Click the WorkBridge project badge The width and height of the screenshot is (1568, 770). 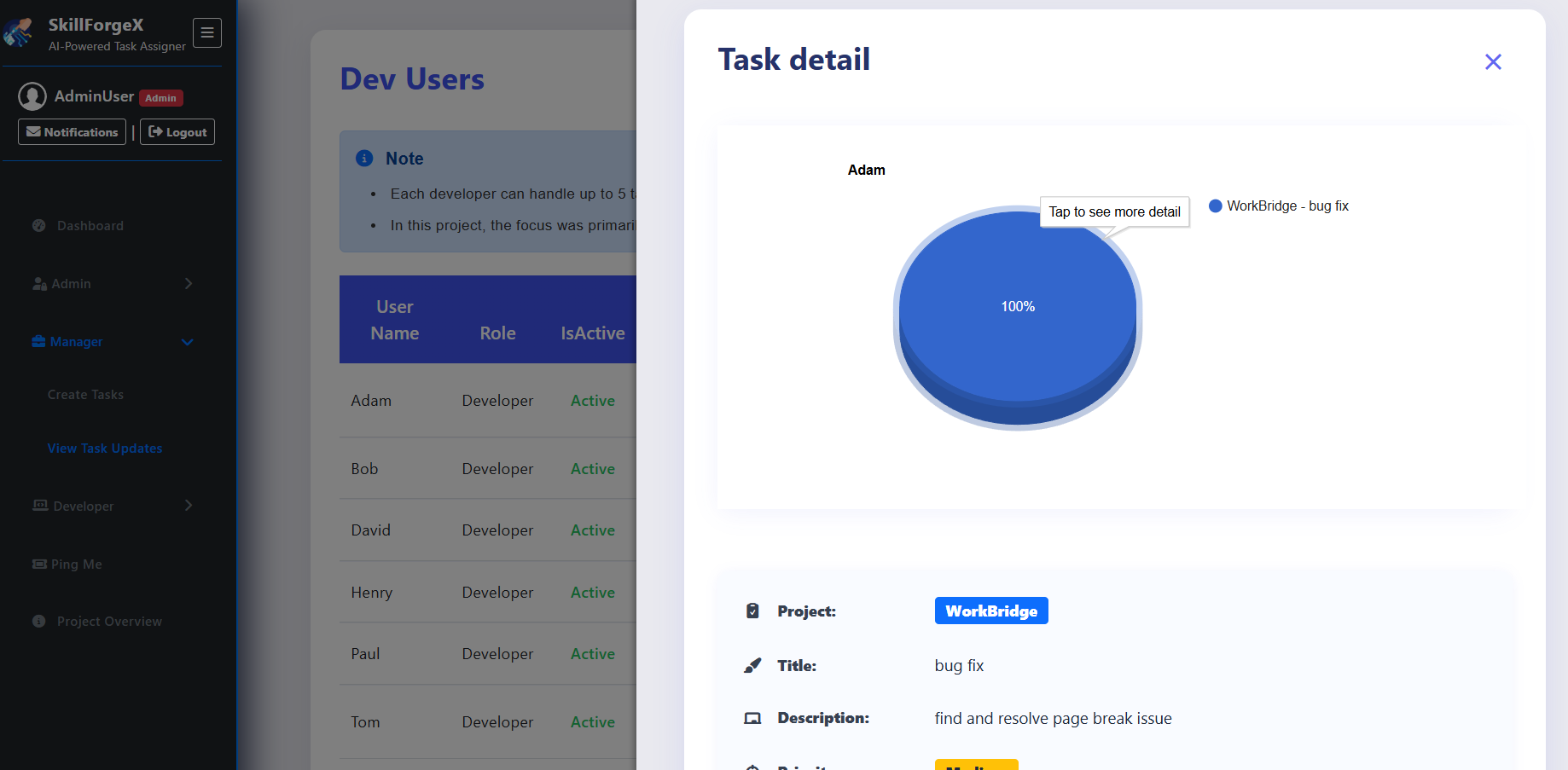[x=990, y=611]
